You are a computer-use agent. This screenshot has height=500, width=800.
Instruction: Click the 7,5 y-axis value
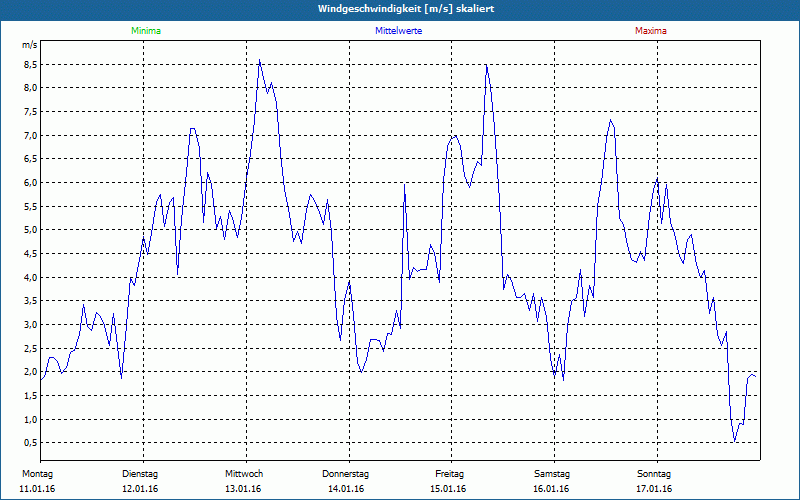30,111
